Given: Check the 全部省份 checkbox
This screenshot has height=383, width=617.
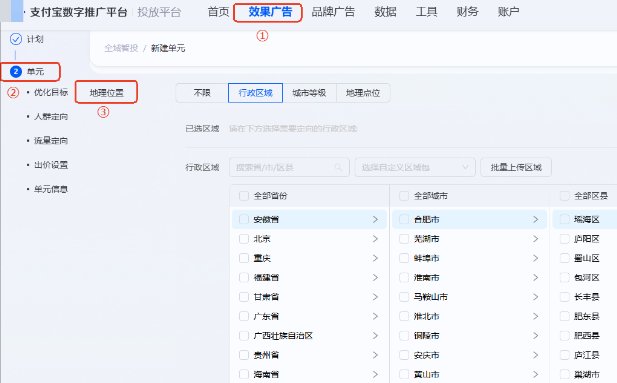Looking at the screenshot, I should coord(244,196).
